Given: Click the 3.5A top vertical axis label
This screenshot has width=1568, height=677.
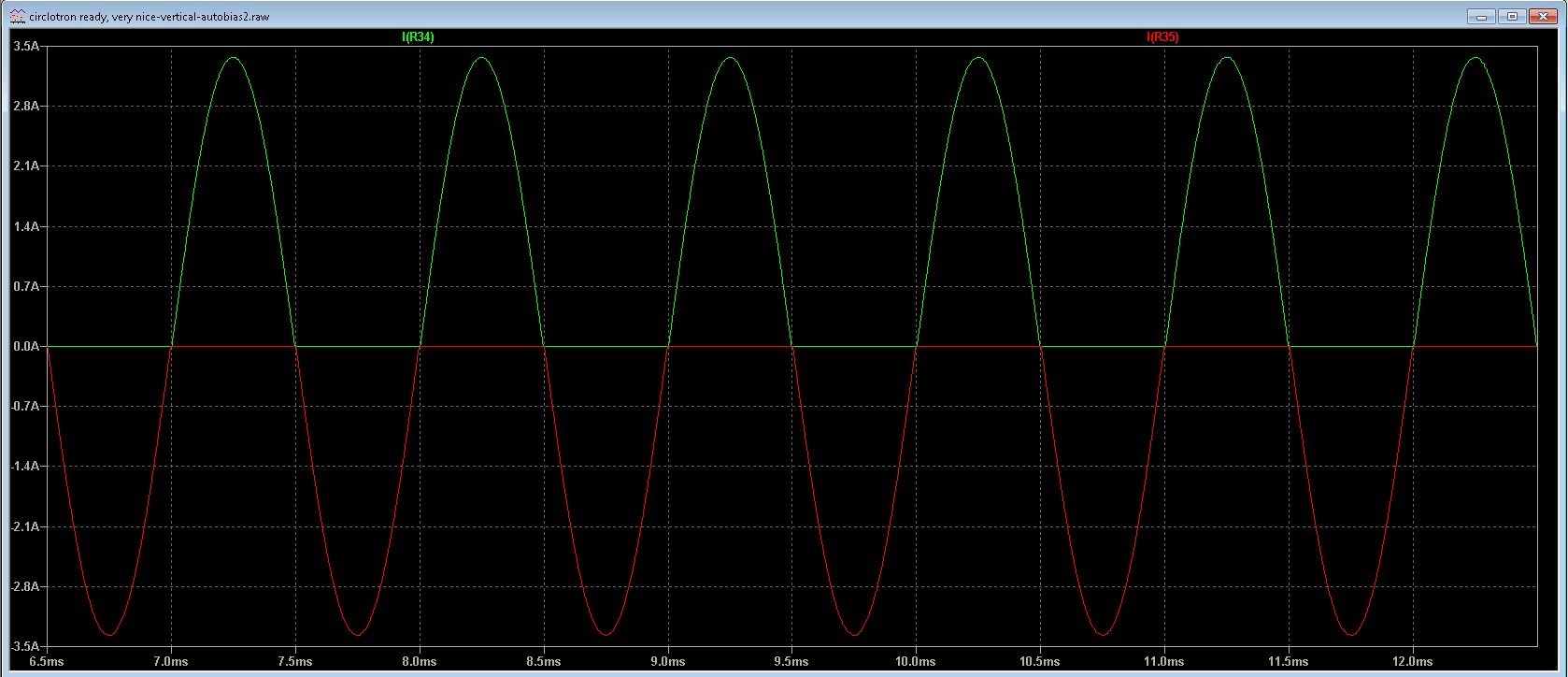Looking at the screenshot, I should [27, 46].
